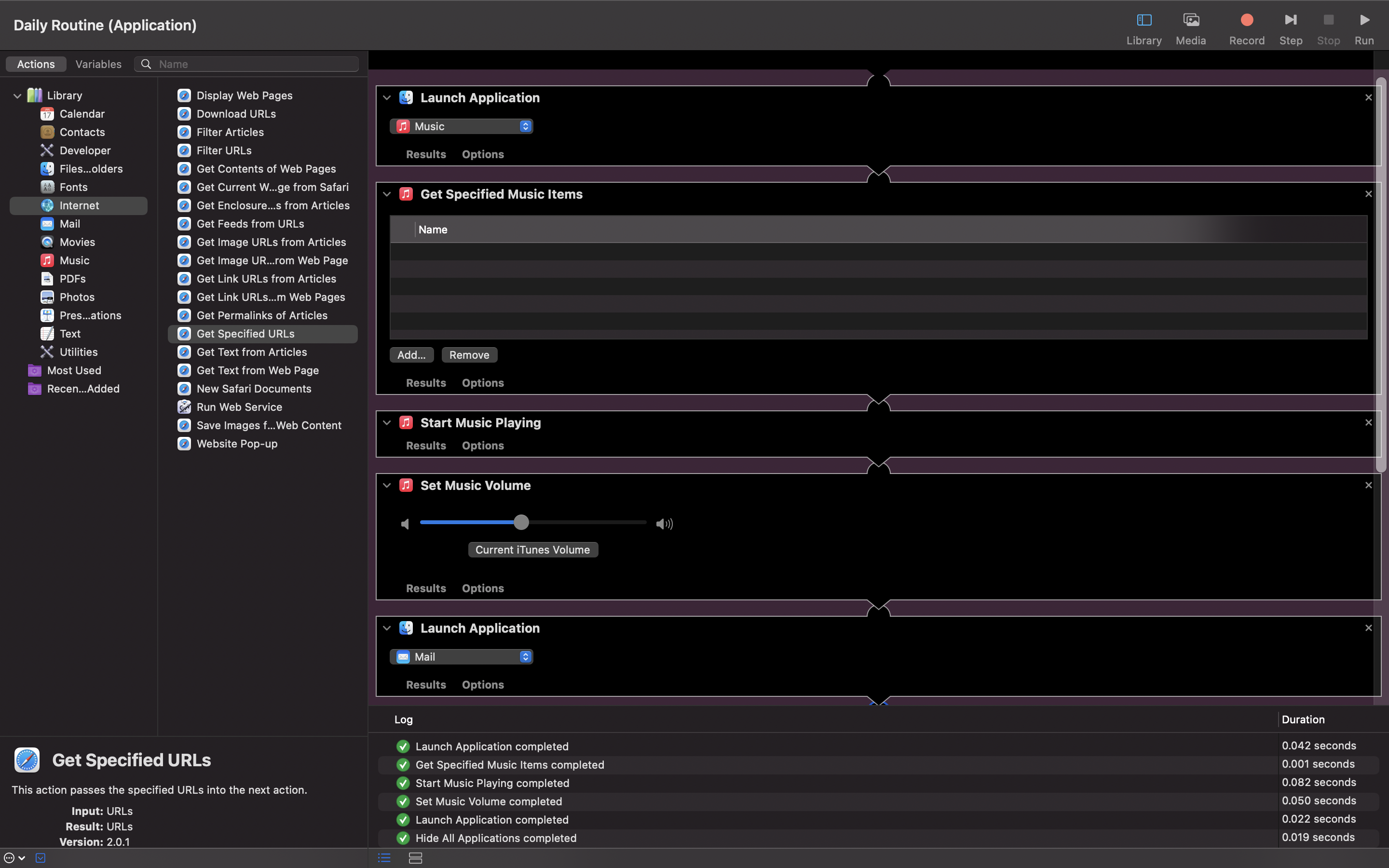Image resolution: width=1389 pixels, height=868 pixels.
Task: Select the Run Web Service action
Action: (262, 407)
